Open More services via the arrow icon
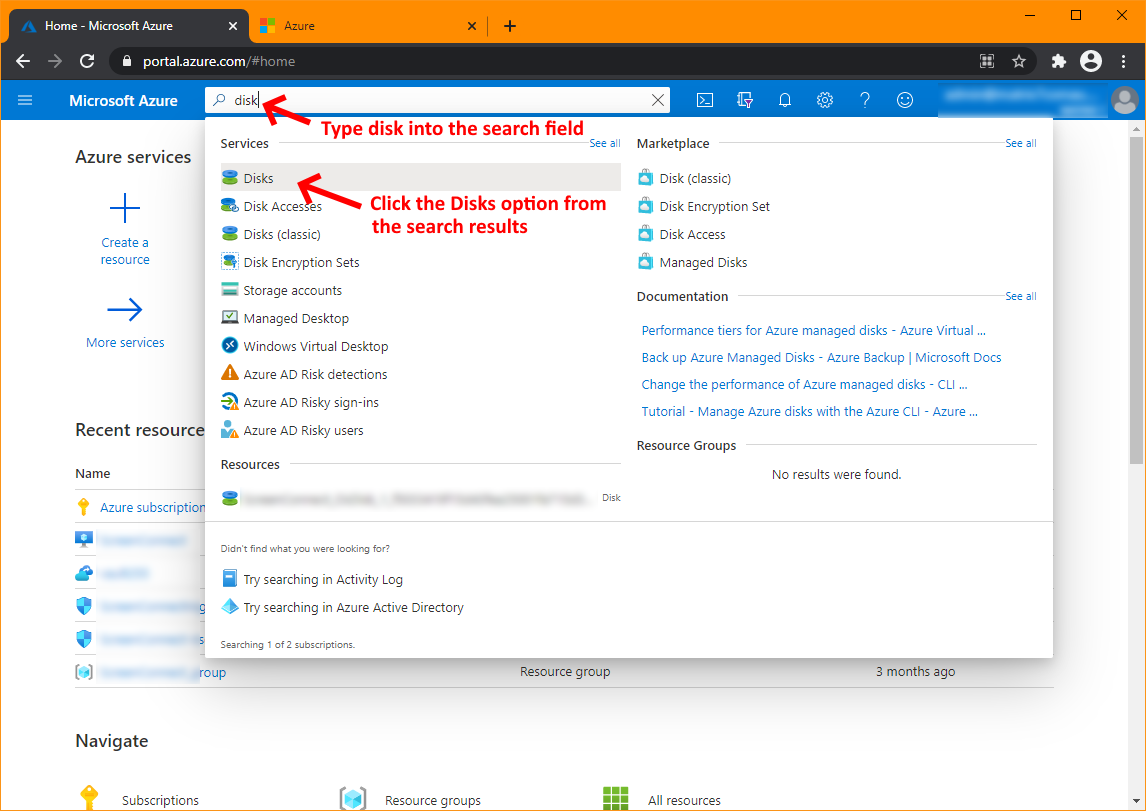 tap(124, 310)
